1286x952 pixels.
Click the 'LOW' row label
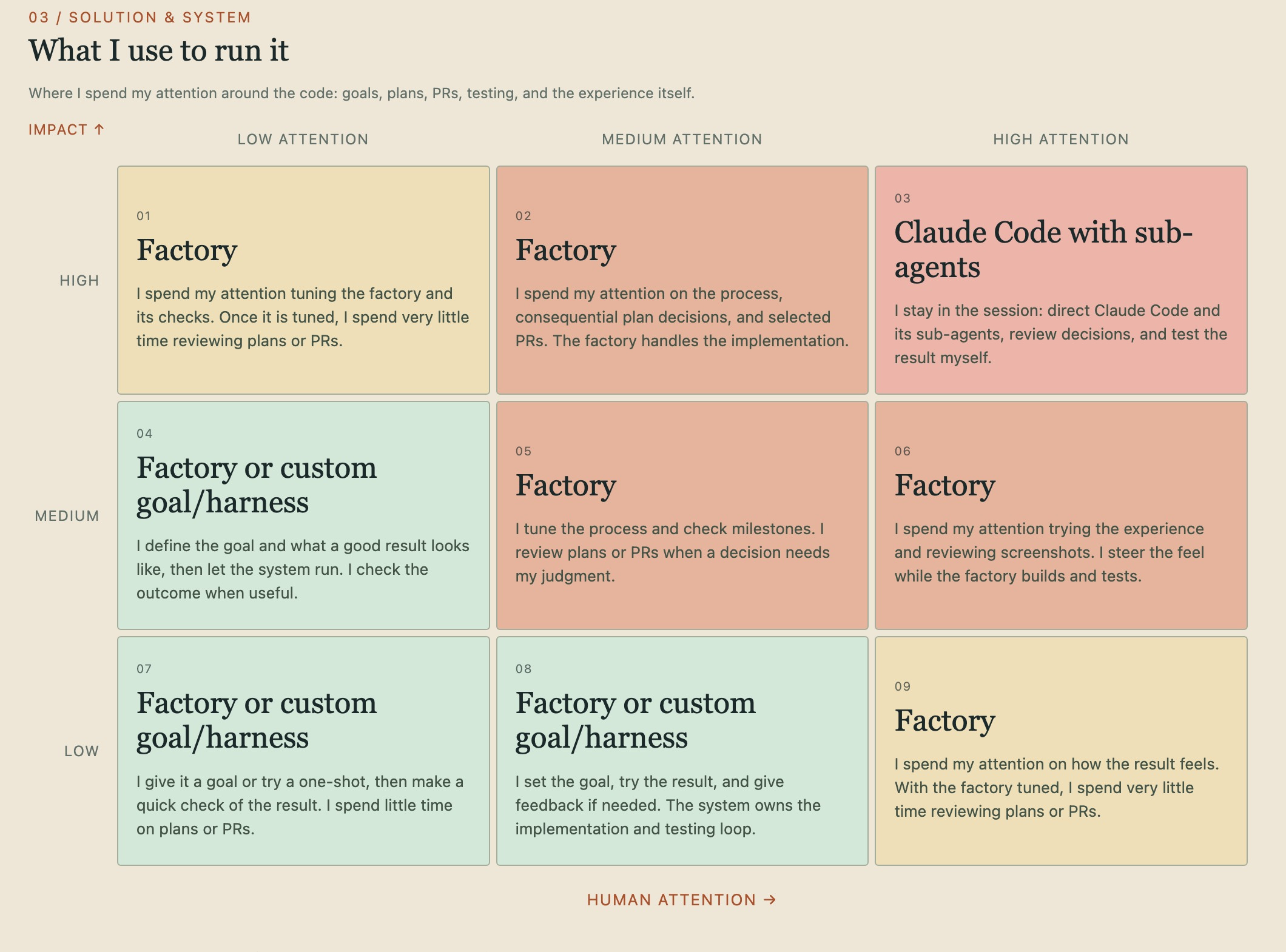tap(81, 751)
